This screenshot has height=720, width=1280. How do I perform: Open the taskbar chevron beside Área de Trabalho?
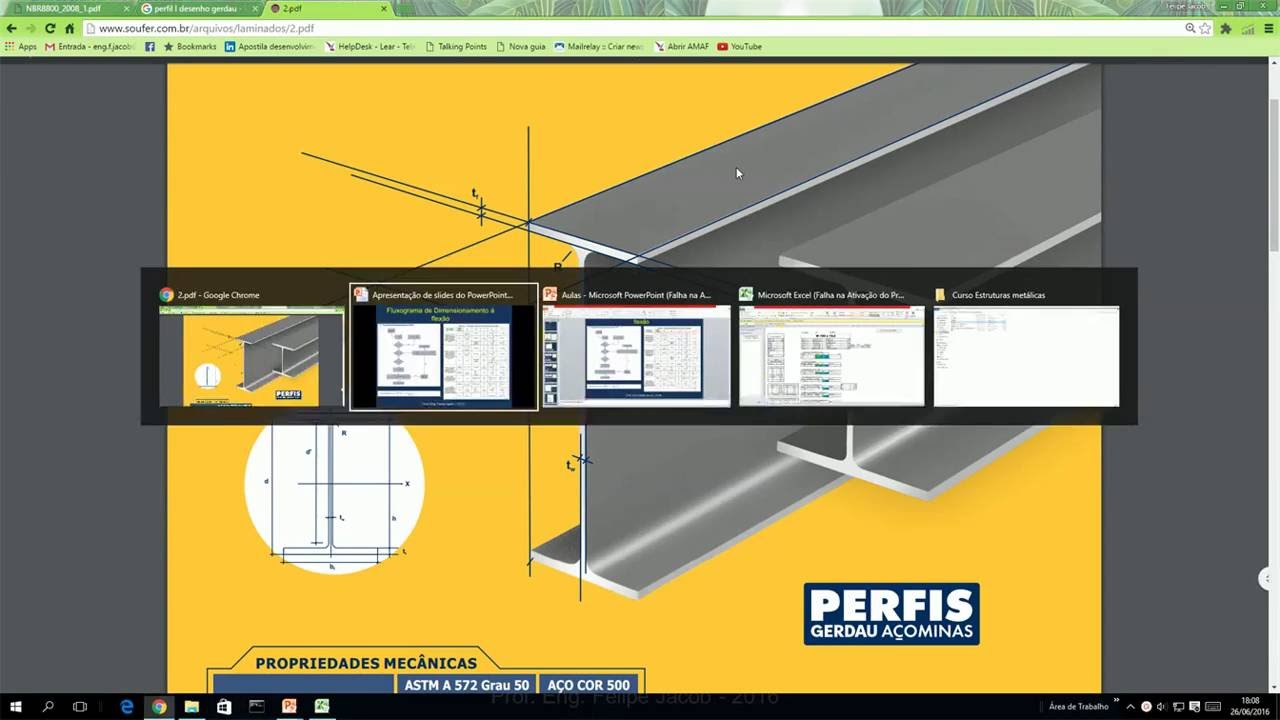pyautogui.click(x=1116, y=702)
